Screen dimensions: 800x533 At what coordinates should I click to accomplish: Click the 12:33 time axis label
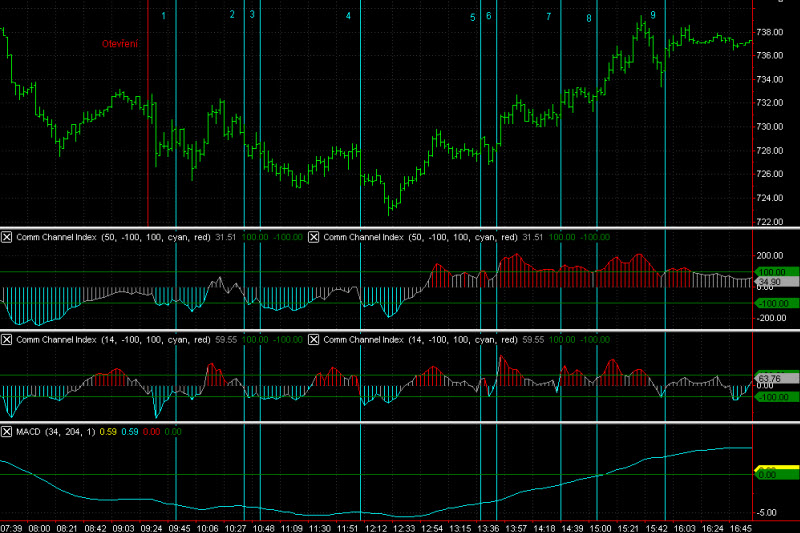coord(404,528)
